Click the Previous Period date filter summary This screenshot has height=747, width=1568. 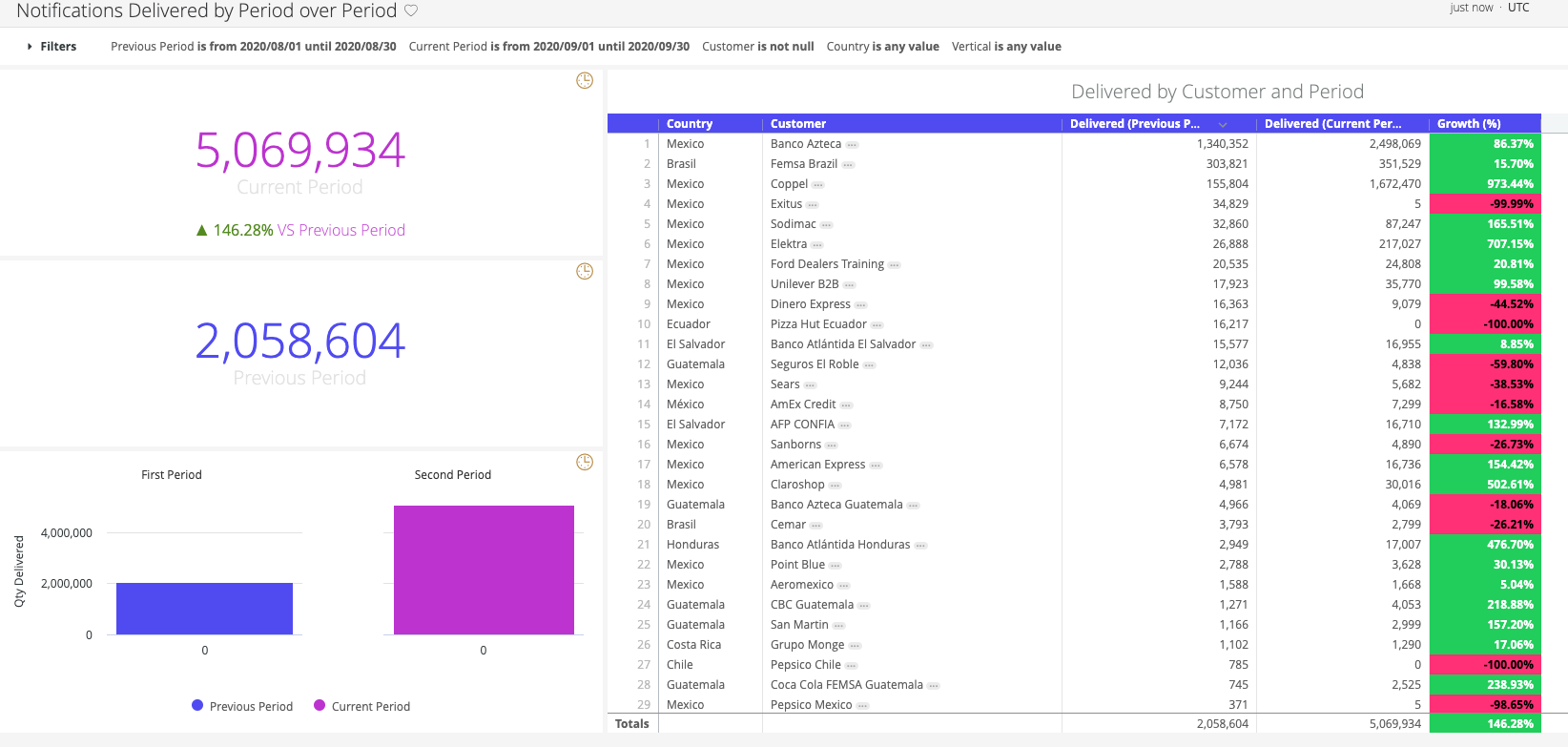[254, 46]
